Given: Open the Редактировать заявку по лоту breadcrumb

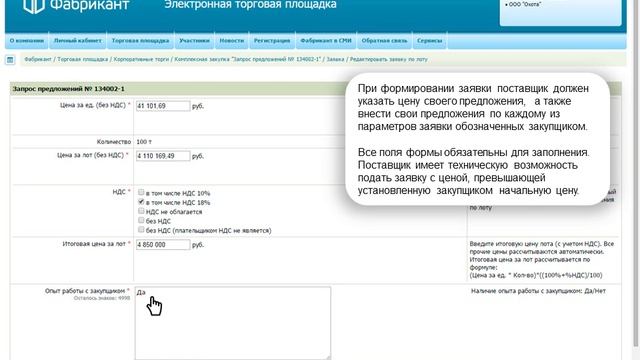Looking at the screenshot, I should pos(389,59).
